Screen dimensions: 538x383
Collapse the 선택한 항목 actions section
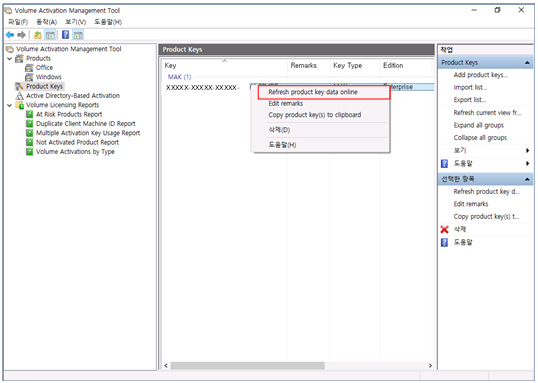pyautogui.click(x=527, y=179)
